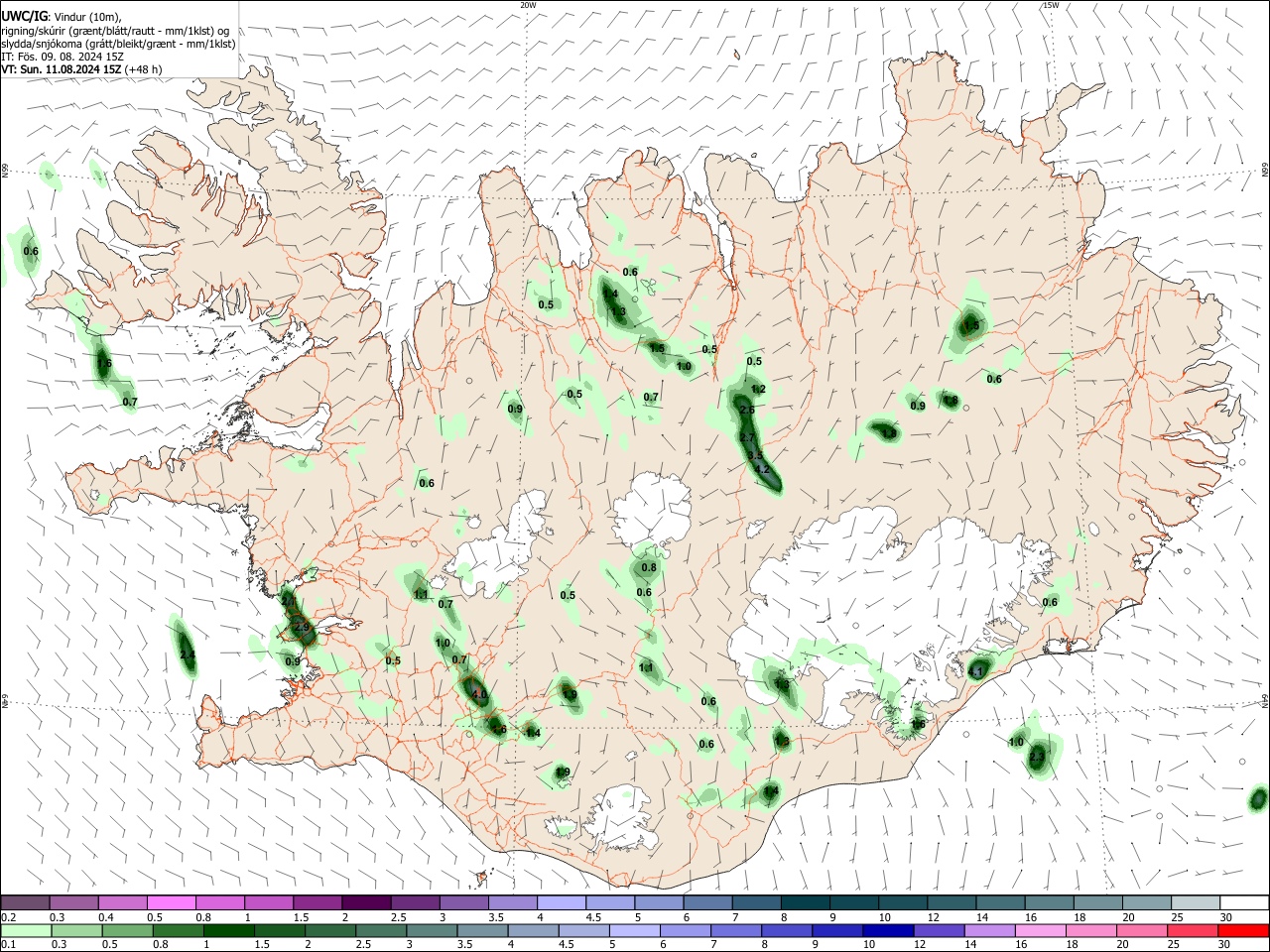The height and width of the screenshot is (952, 1270).
Task: Click the 4.0 precipitation value in the southwest
Action: 480,695
